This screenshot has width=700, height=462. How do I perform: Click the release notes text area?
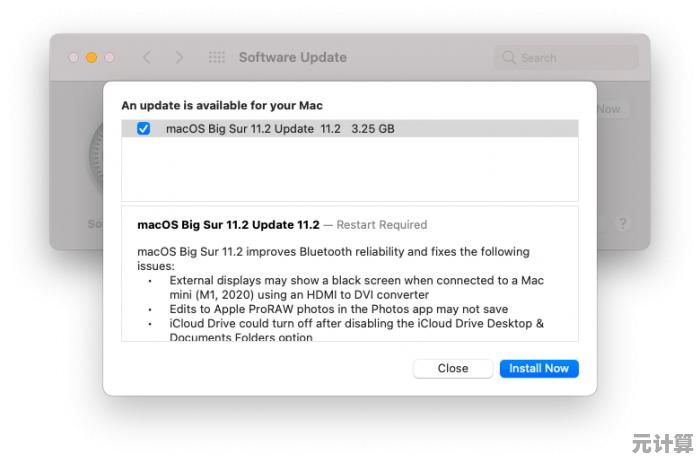[x=349, y=290]
